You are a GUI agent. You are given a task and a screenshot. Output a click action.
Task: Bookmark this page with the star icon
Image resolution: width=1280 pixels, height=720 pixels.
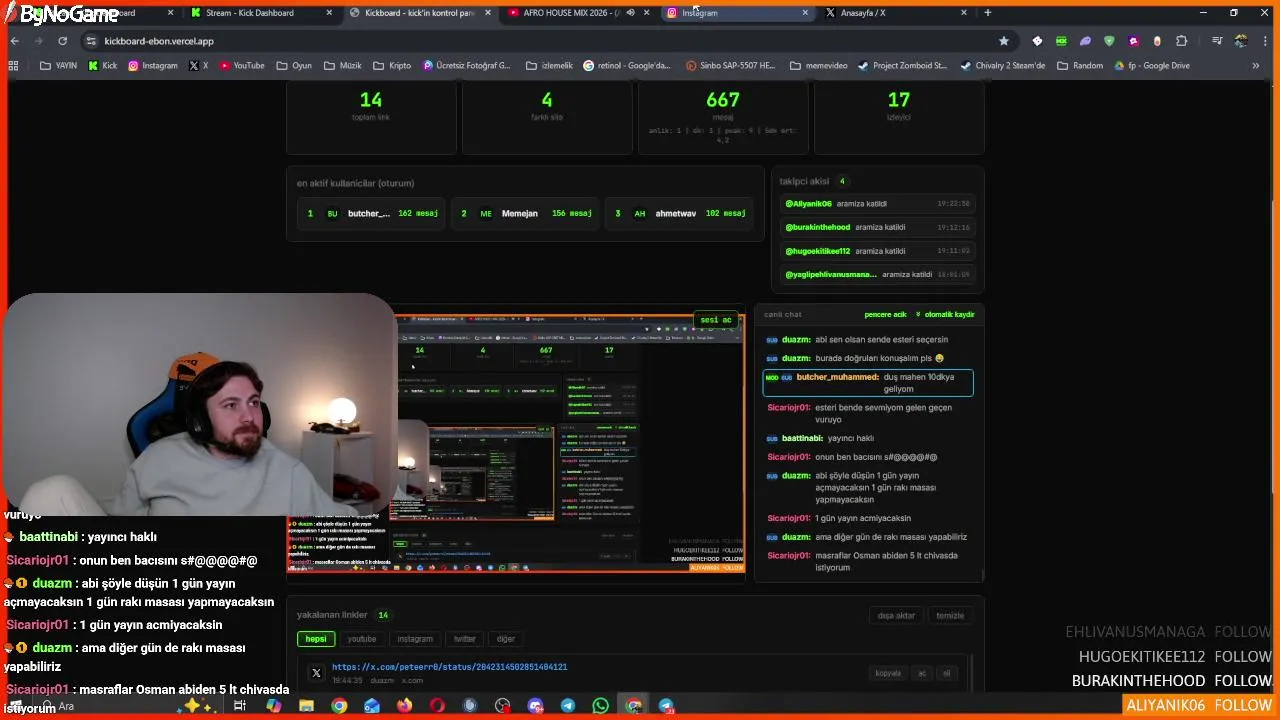point(1004,41)
